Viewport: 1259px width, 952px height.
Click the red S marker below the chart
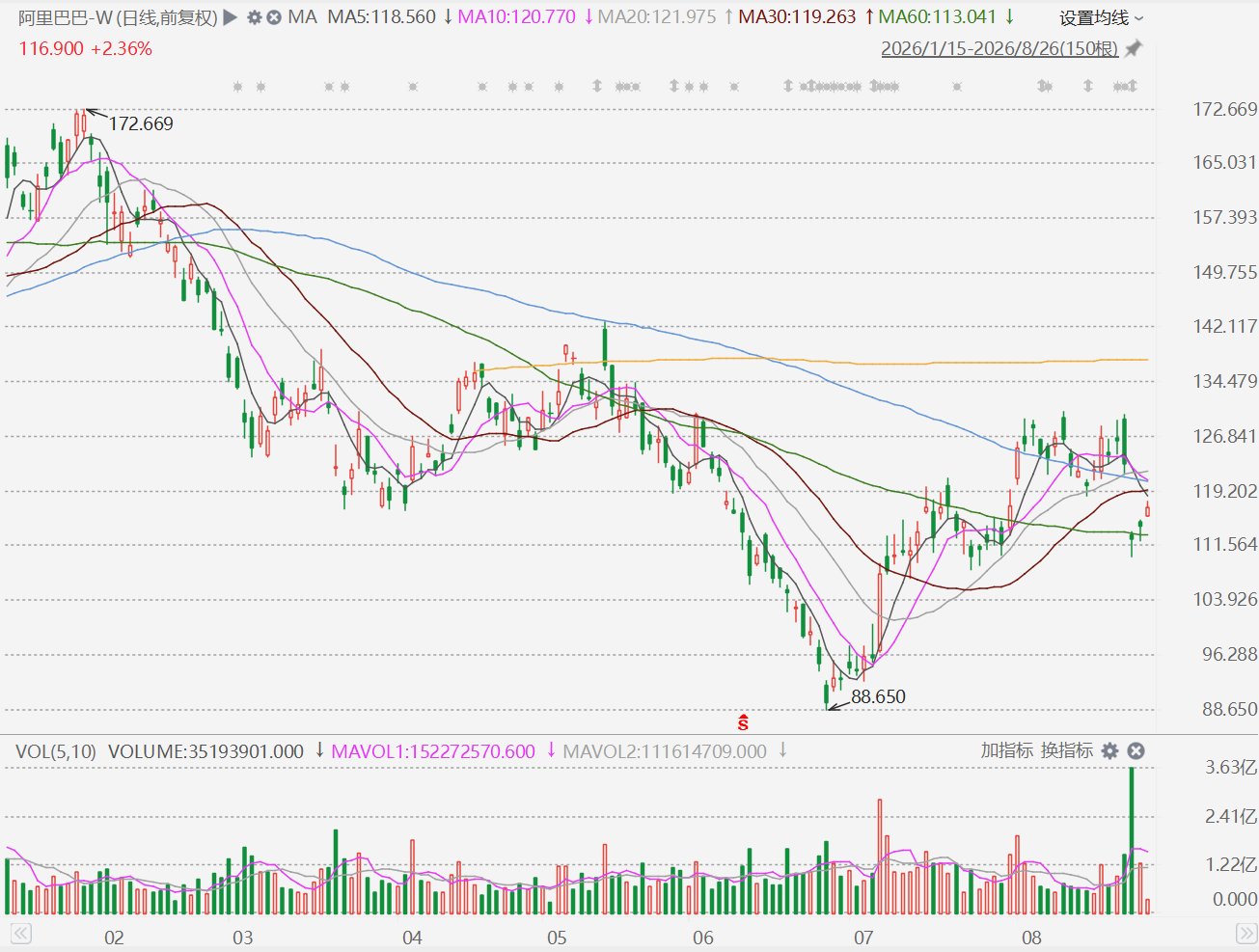click(x=744, y=721)
